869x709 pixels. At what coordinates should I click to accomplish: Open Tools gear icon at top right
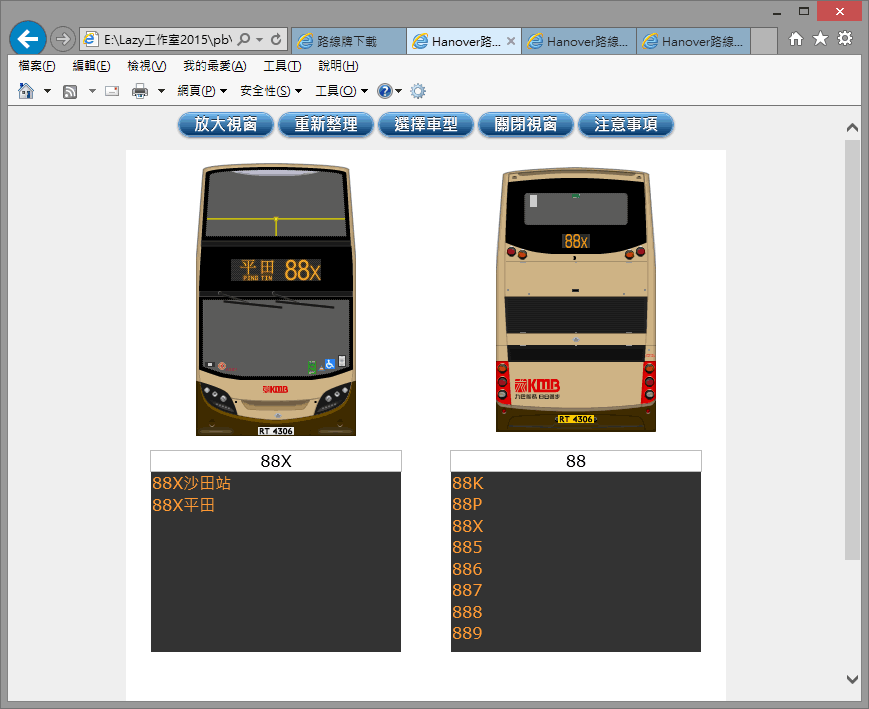point(845,39)
